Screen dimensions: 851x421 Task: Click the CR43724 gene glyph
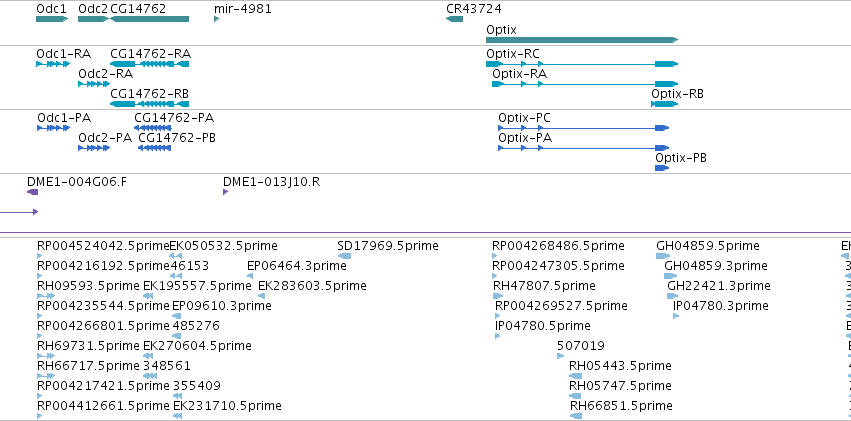click(x=454, y=19)
